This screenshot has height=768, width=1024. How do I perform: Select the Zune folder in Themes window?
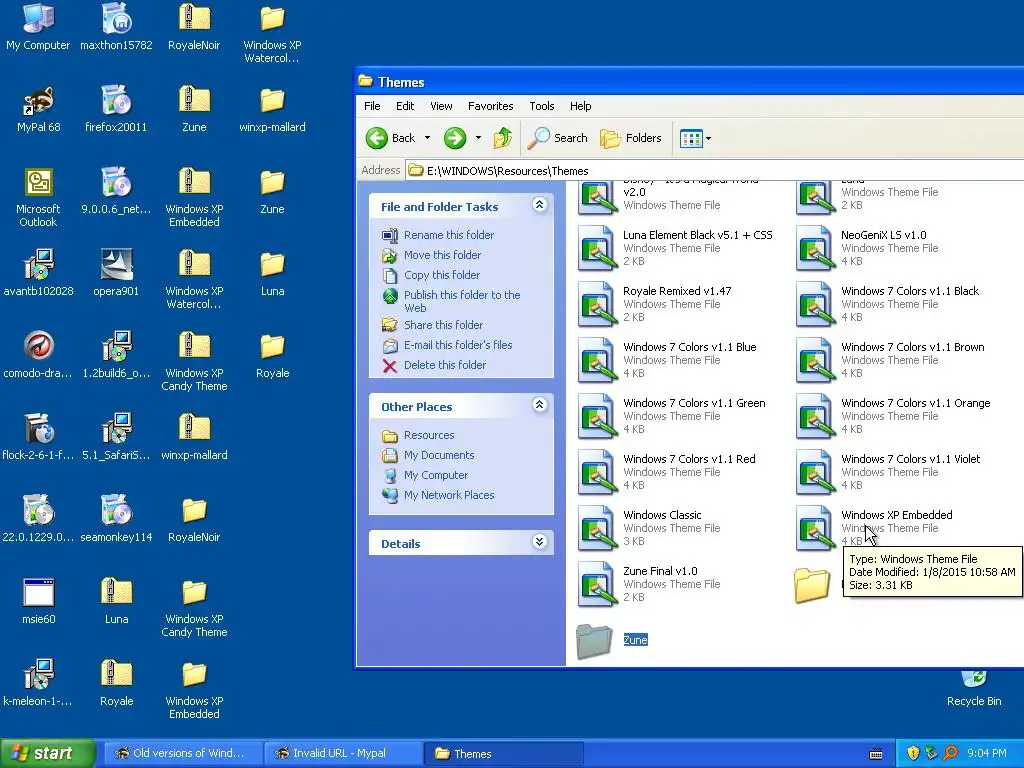[613, 641]
